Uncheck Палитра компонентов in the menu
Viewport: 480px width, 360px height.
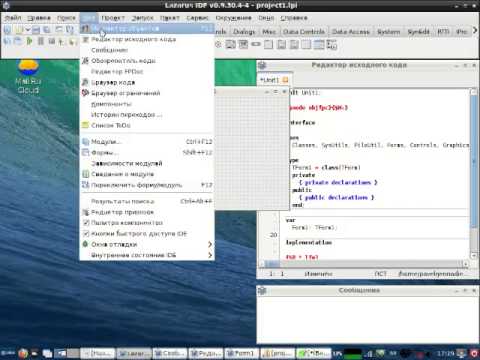[147, 223]
